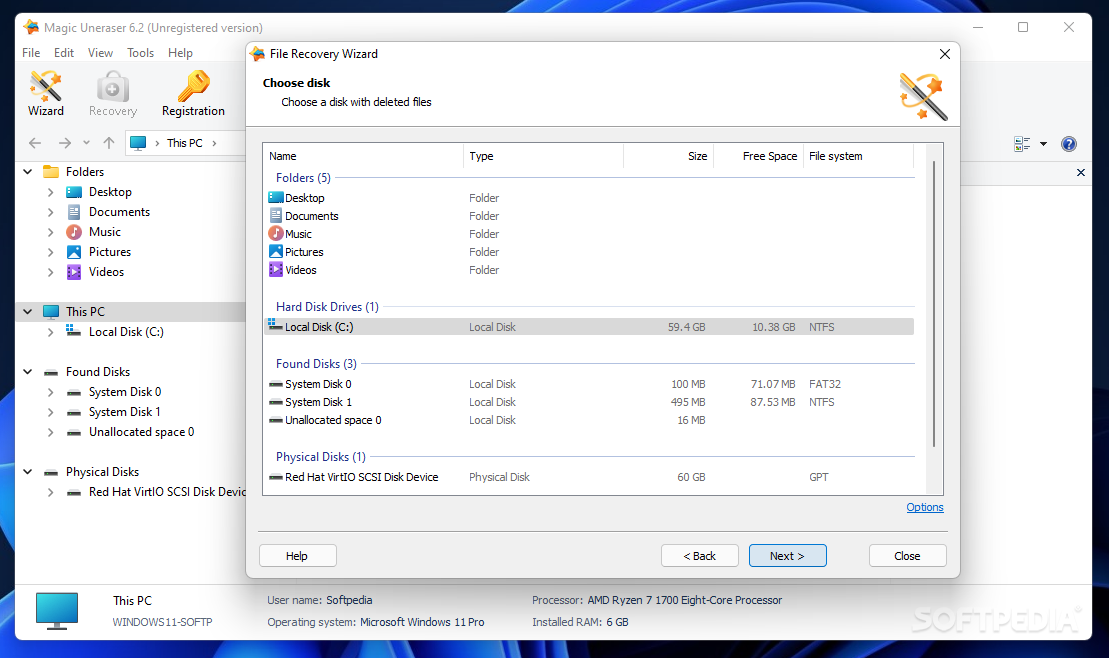Open the File menu

click(x=31, y=52)
